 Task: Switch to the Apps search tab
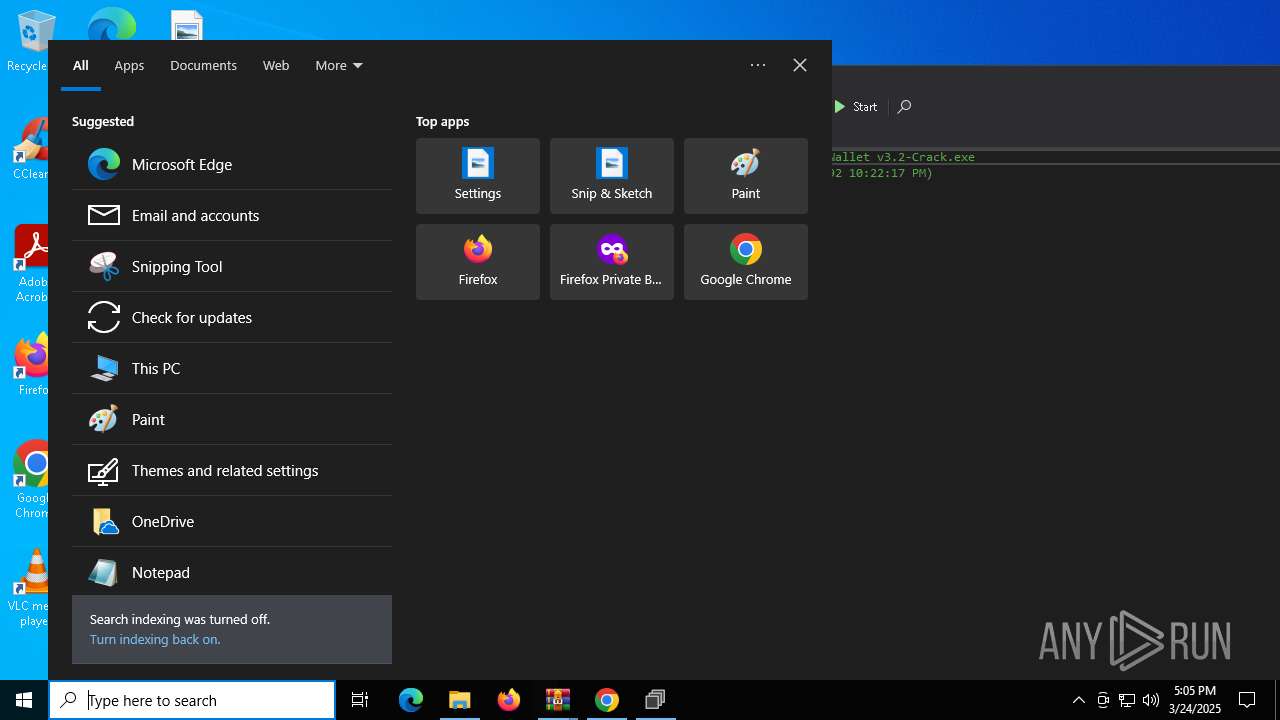coord(129,66)
